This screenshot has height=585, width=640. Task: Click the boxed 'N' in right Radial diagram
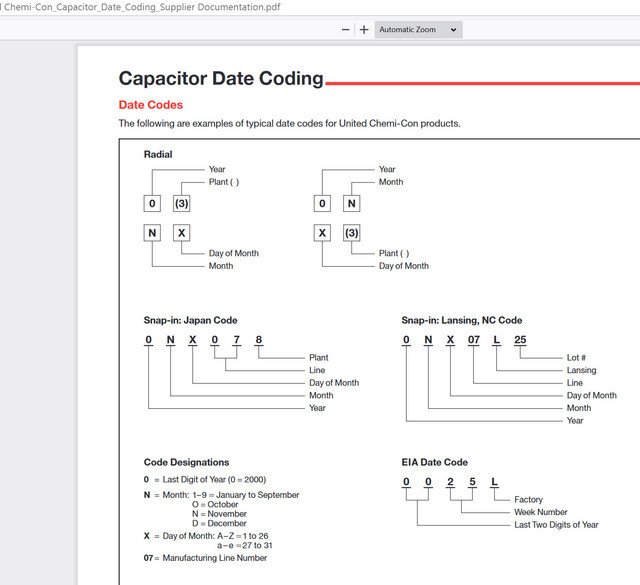[351, 203]
